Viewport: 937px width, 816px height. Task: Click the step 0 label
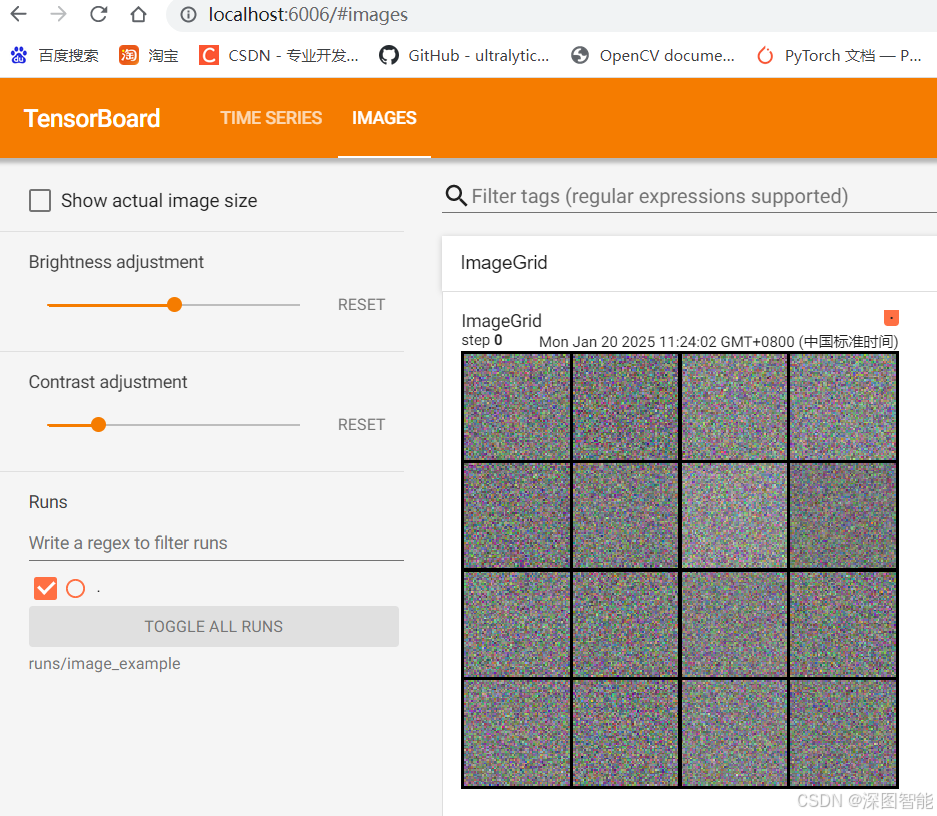click(482, 340)
